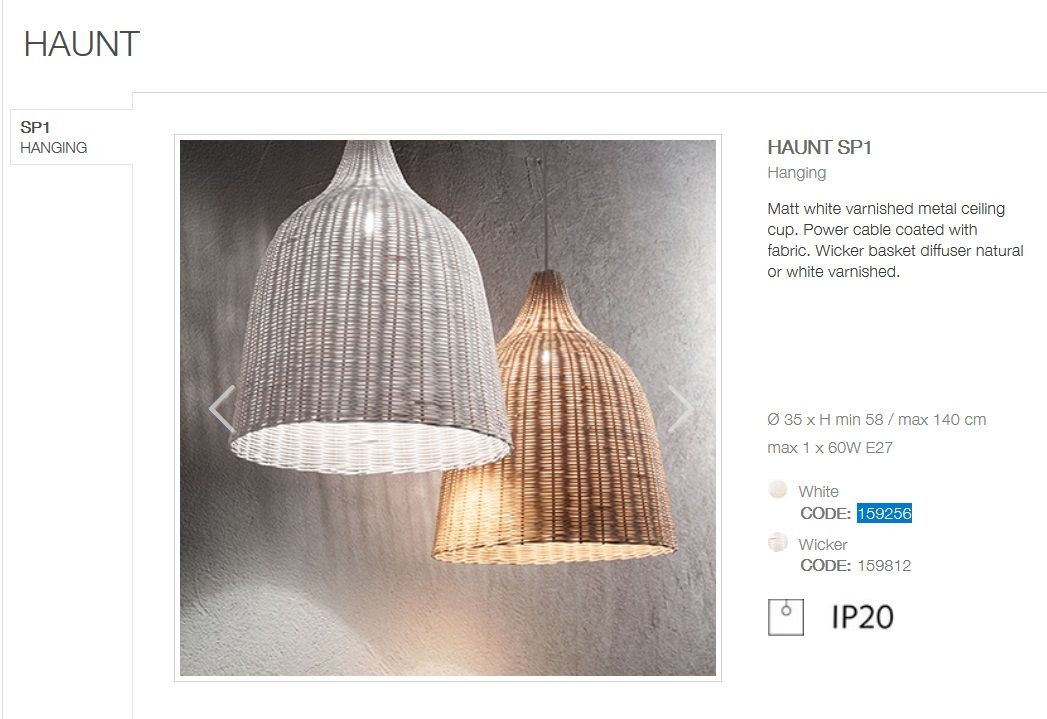Click the Wicker finish label
This screenshot has width=1047, height=719.
823,544
